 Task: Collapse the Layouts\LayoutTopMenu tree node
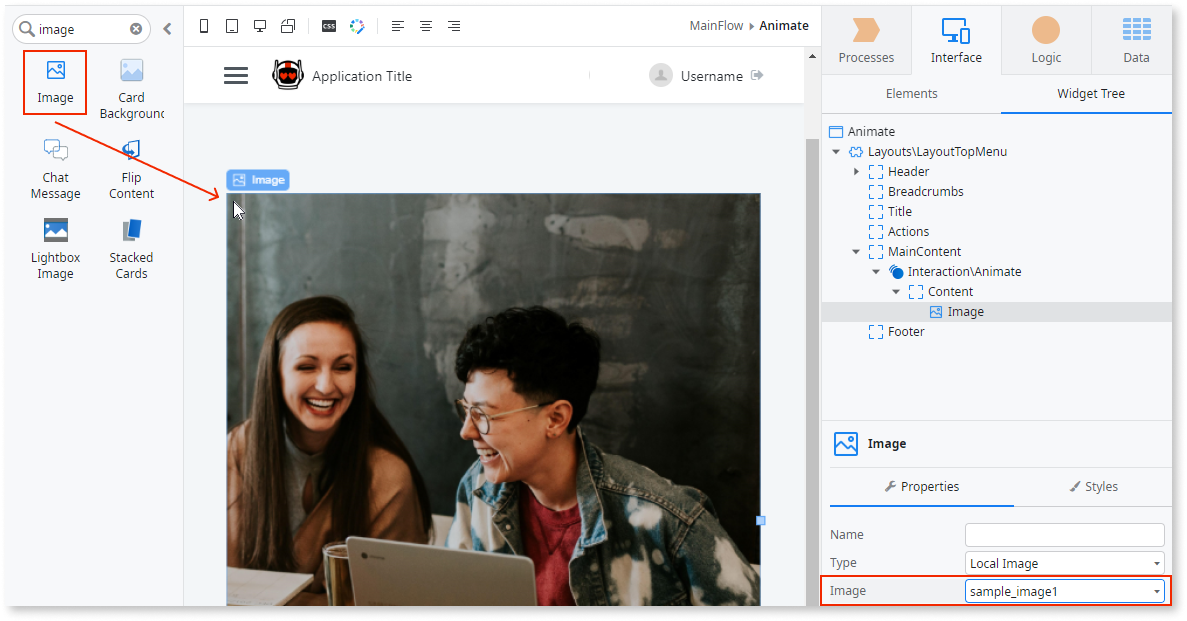coord(836,151)
